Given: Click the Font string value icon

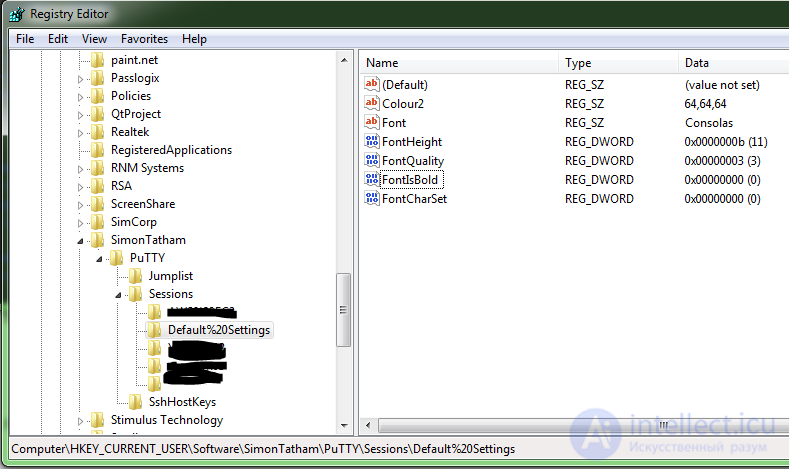Looking at the screenshot, I should pyautogui.click(x=372, y=122).
